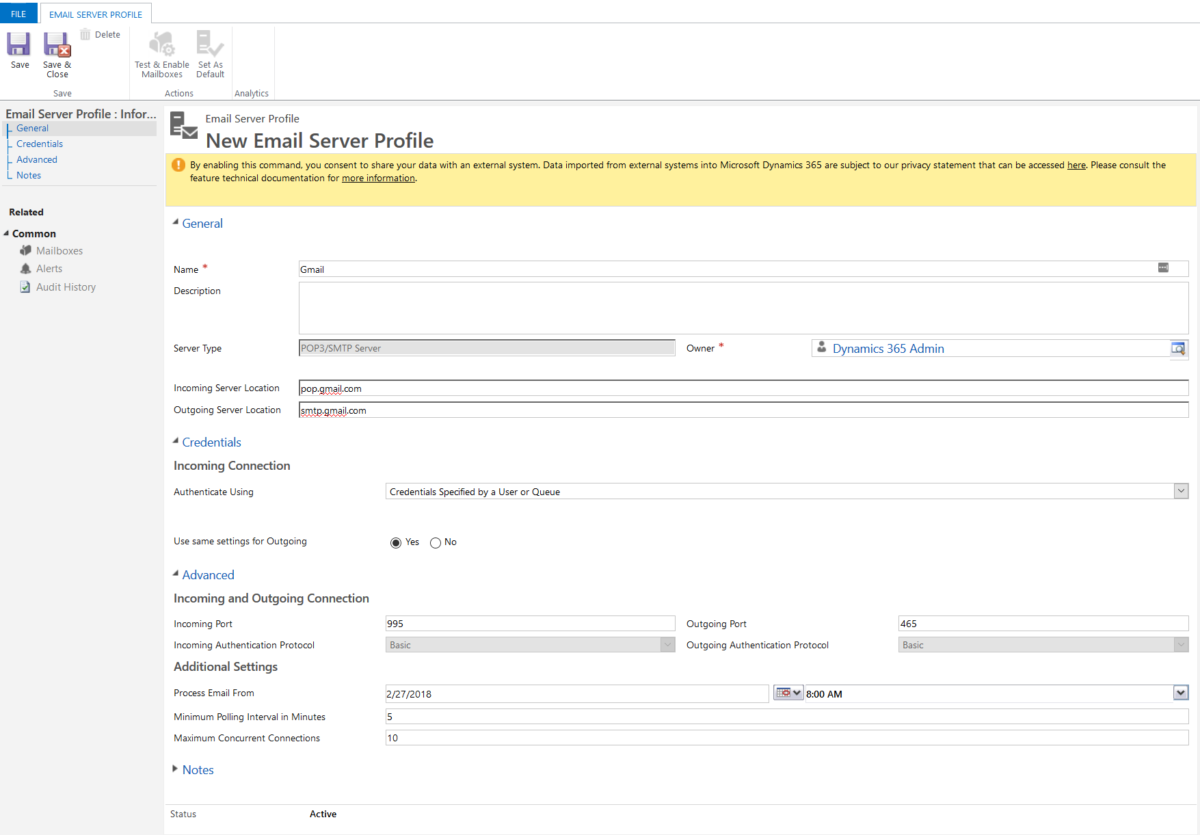Collapse the Credentials section
This screenshot has width=1200, height=835.
tap(176, 442)
